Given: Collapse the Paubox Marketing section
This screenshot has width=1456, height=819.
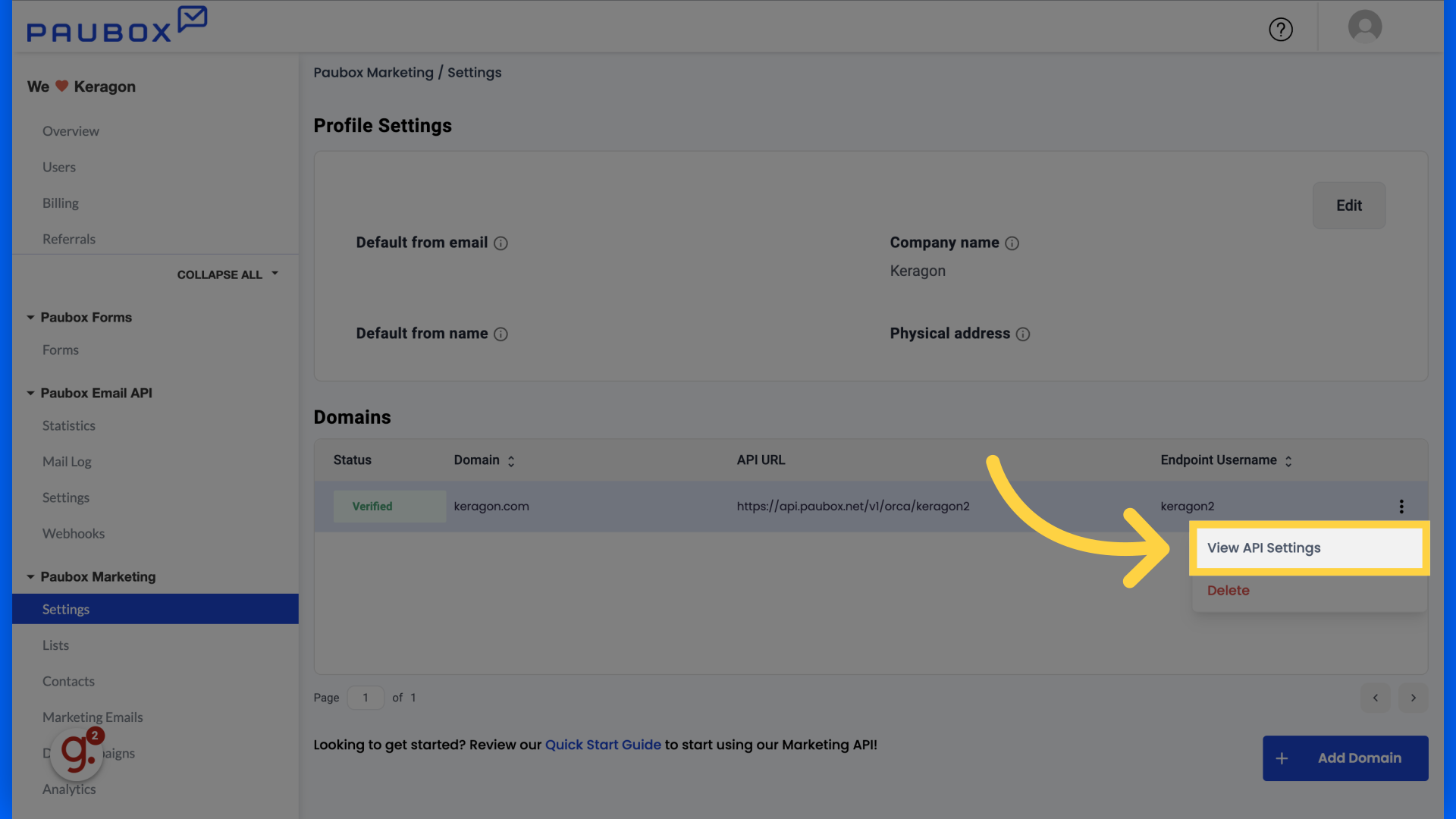Looking at the screenshot, I should click(x=30, y=577).
